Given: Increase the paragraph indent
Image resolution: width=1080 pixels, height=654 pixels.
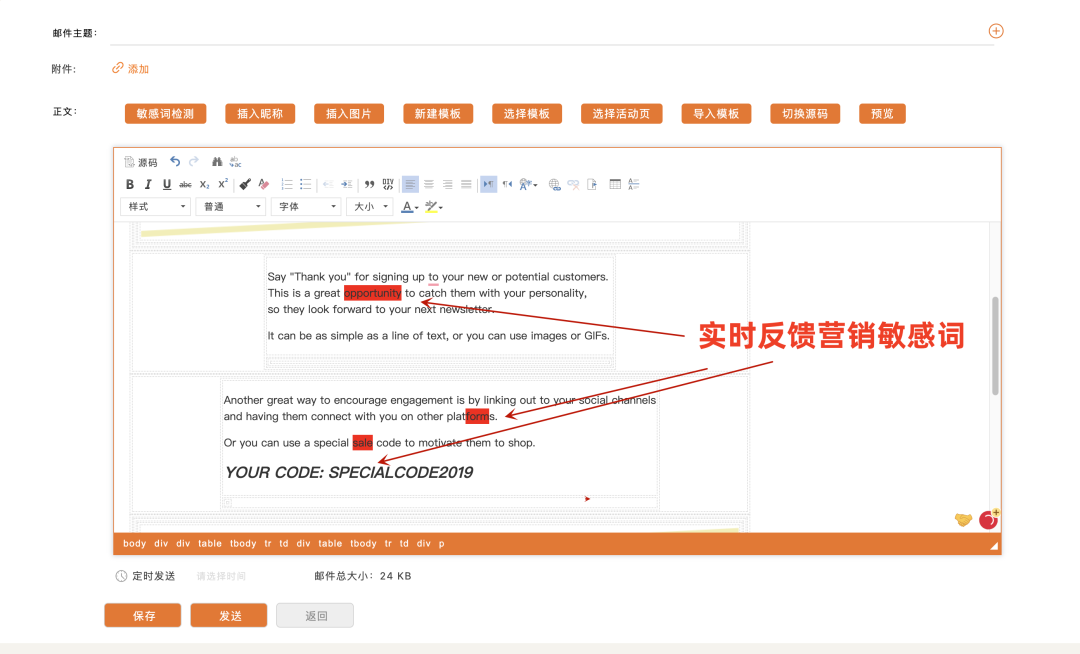Looking at the screenshot, I should (346, 184).
